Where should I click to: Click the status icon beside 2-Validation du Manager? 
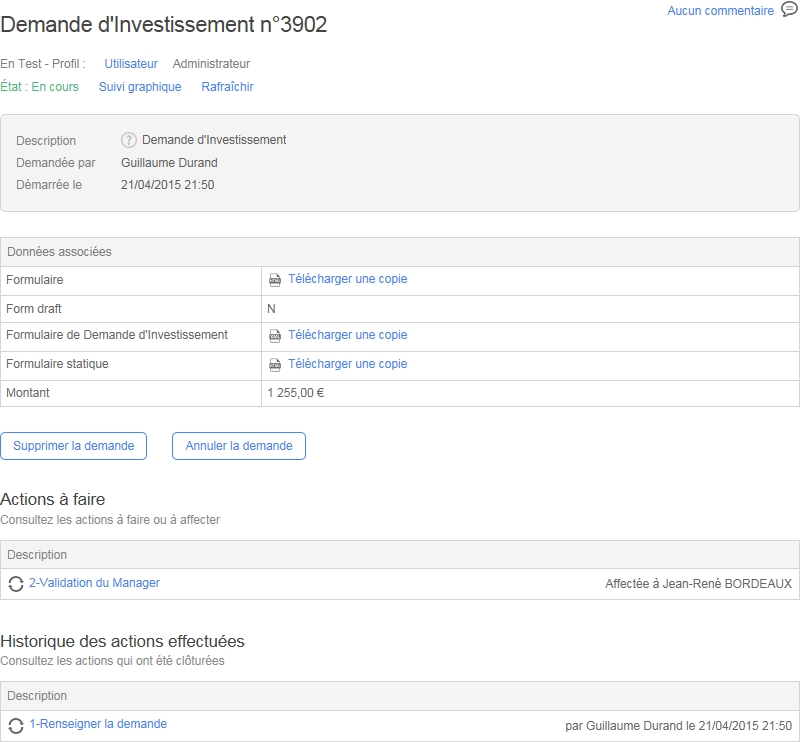16,584
